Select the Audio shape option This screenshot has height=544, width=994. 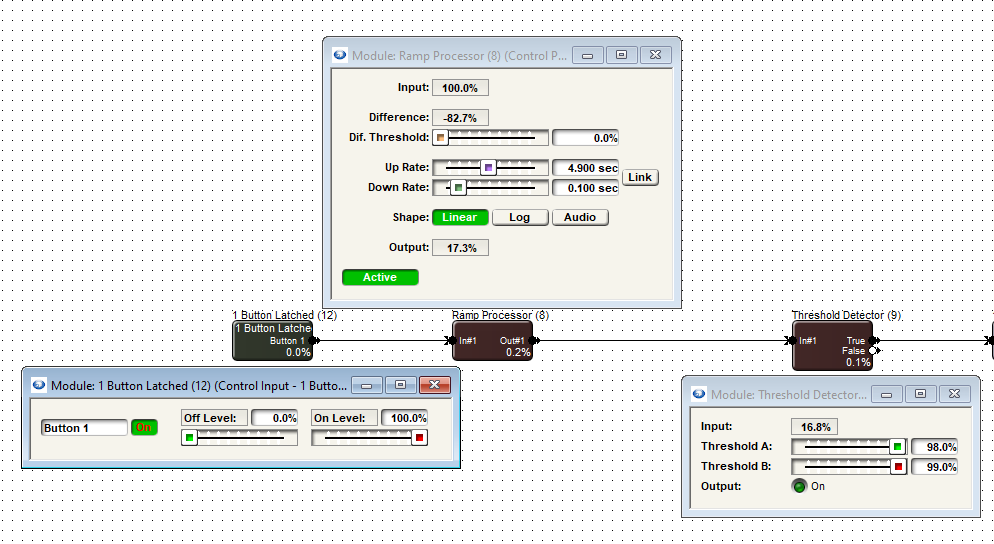(x=579, y=217)
